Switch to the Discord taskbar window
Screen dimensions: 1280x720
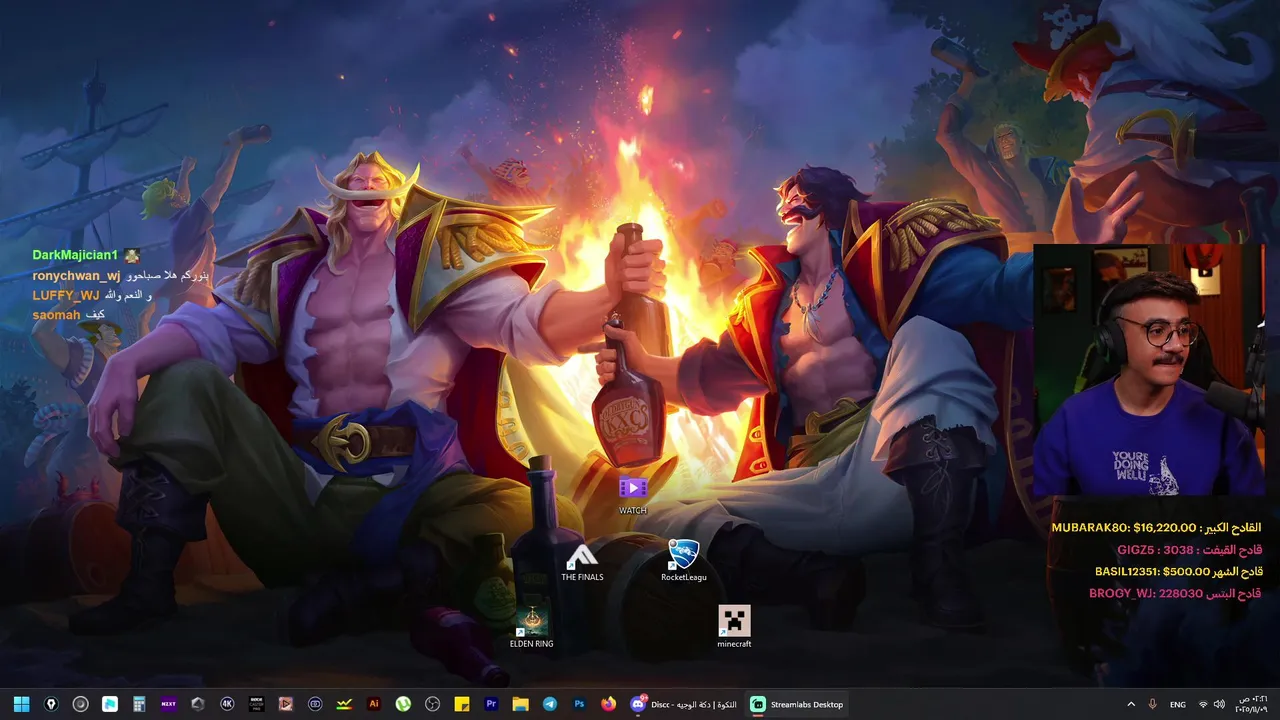(x=684, y=704)
